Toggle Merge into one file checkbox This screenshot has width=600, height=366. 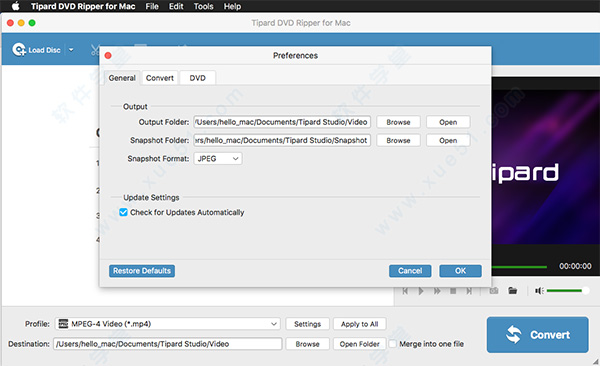pyautogui.click(x=393, y=344)
